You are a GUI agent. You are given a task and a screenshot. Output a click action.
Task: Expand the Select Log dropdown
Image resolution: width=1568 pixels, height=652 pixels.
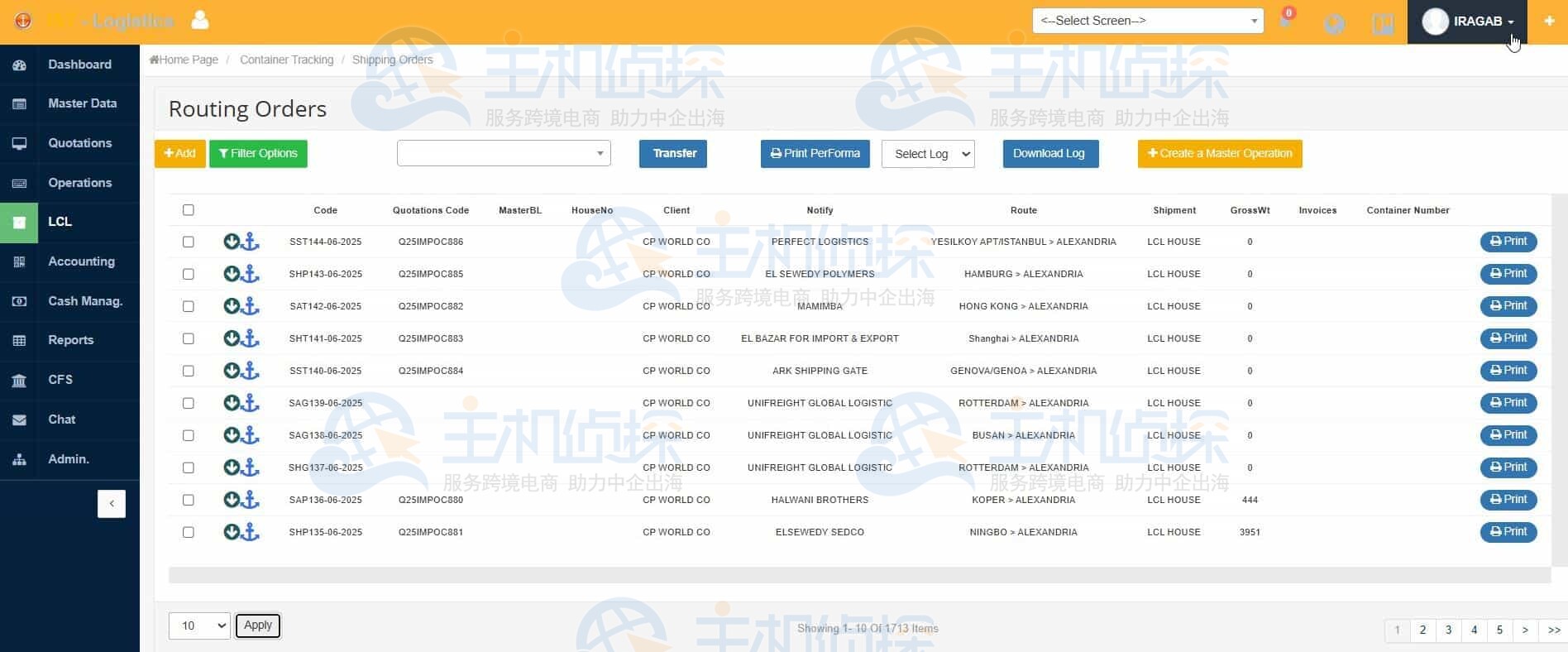(x=928, y=154)
